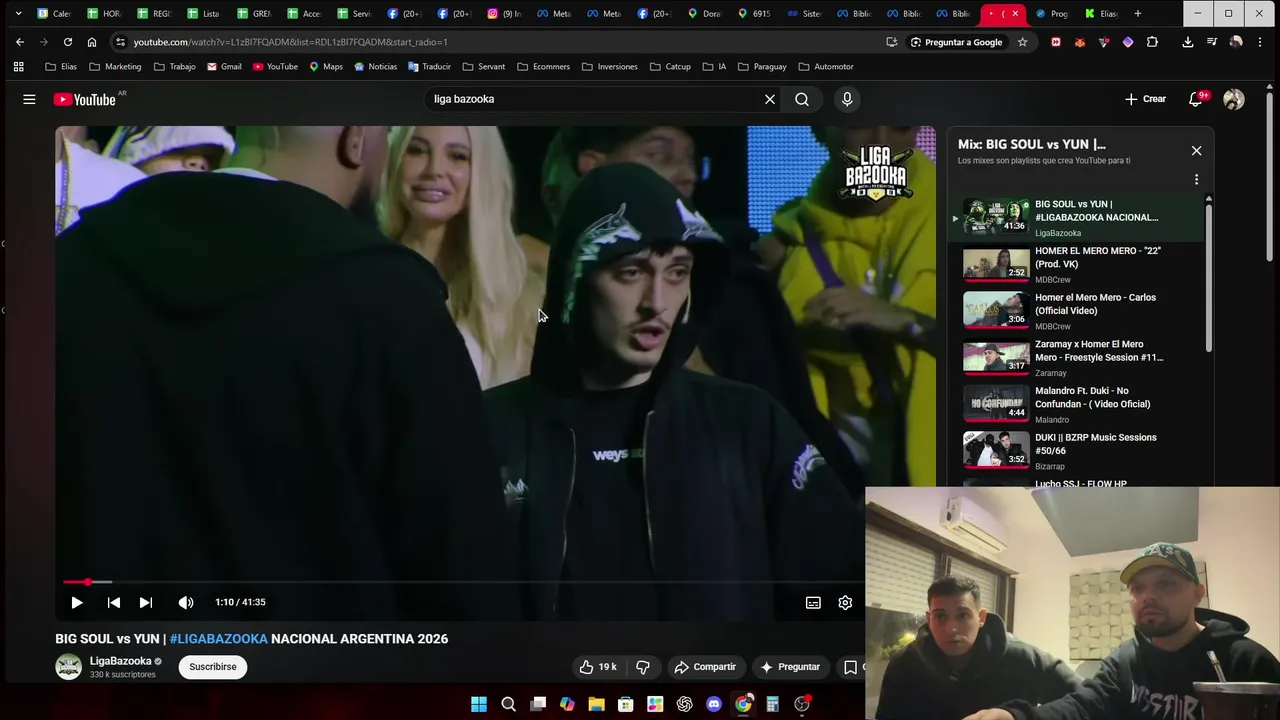Open the Ecommers bookmarks folder
This screenshot has width=1280, height=720.
coord(543,67)
